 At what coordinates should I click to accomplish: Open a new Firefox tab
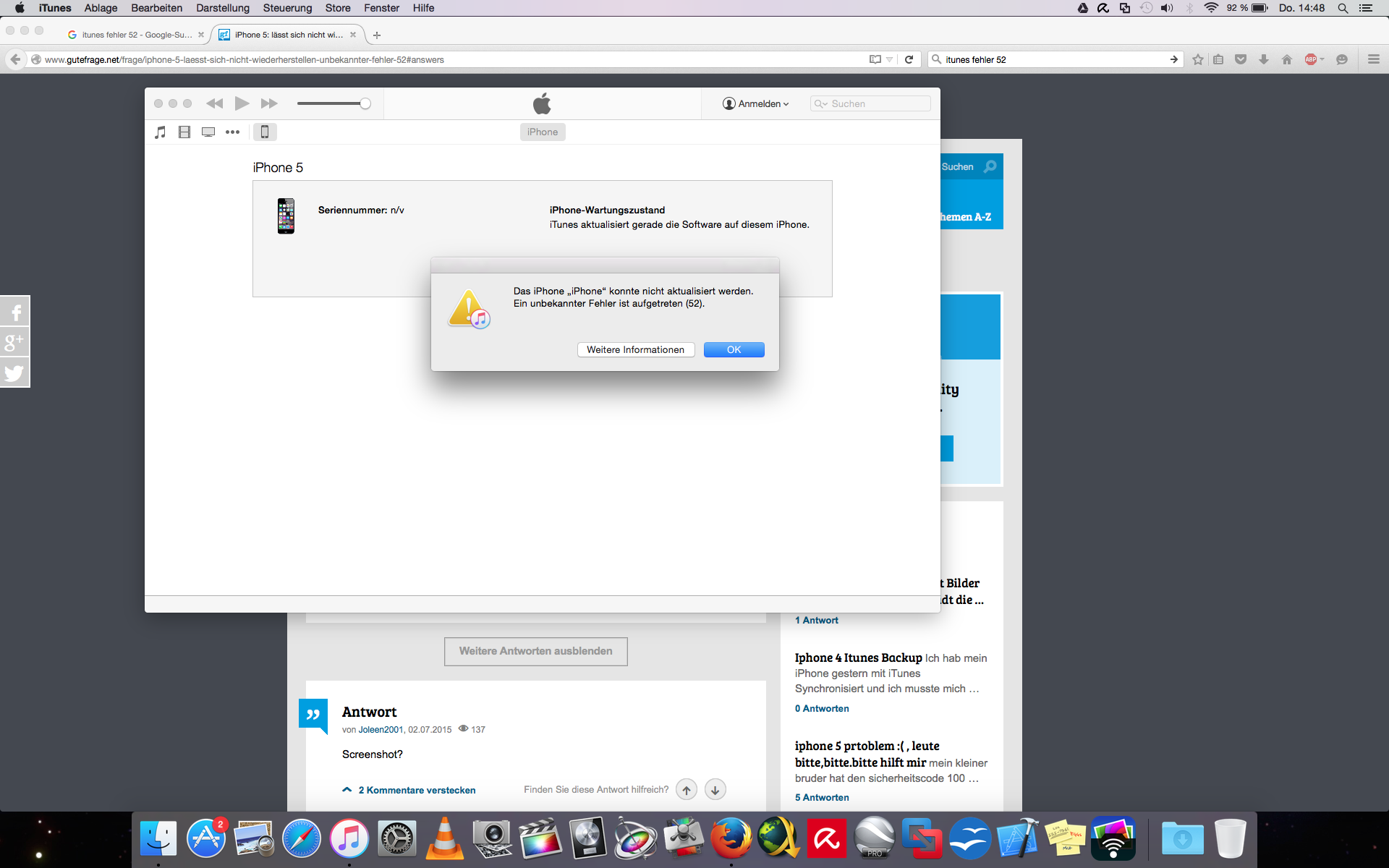377,35
